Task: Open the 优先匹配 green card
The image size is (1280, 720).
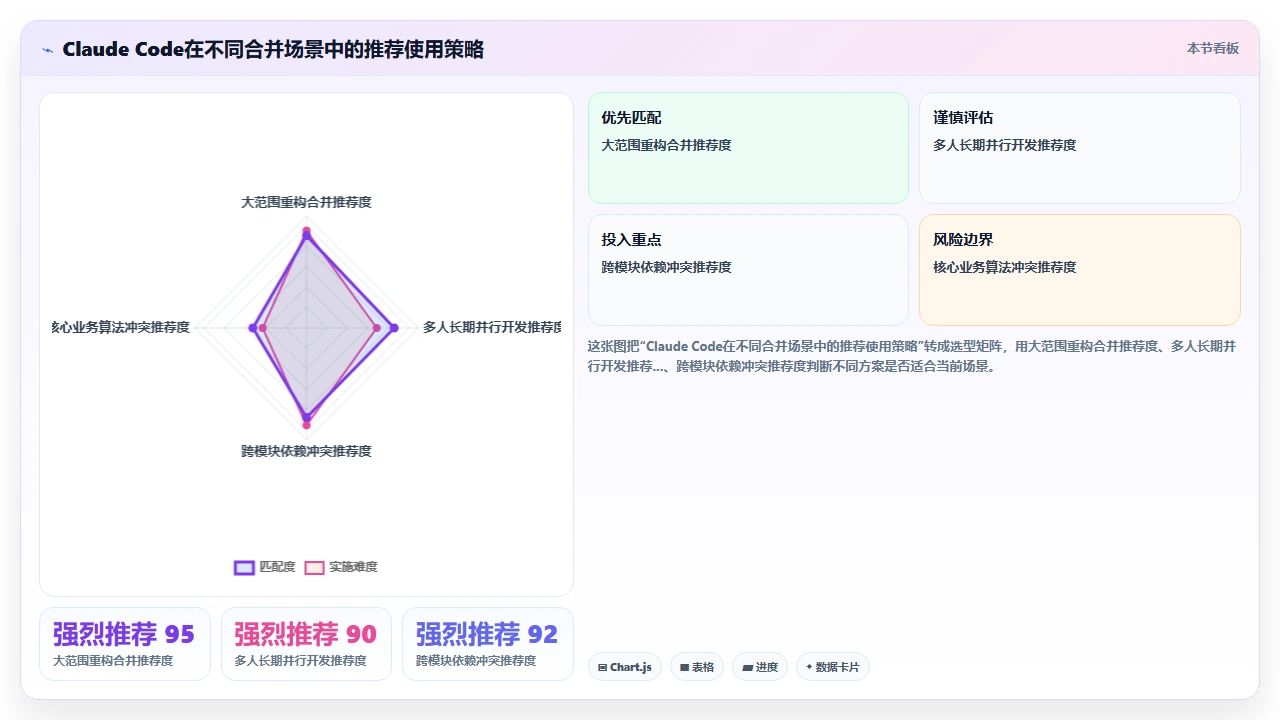Action: [x=748, y=148]
